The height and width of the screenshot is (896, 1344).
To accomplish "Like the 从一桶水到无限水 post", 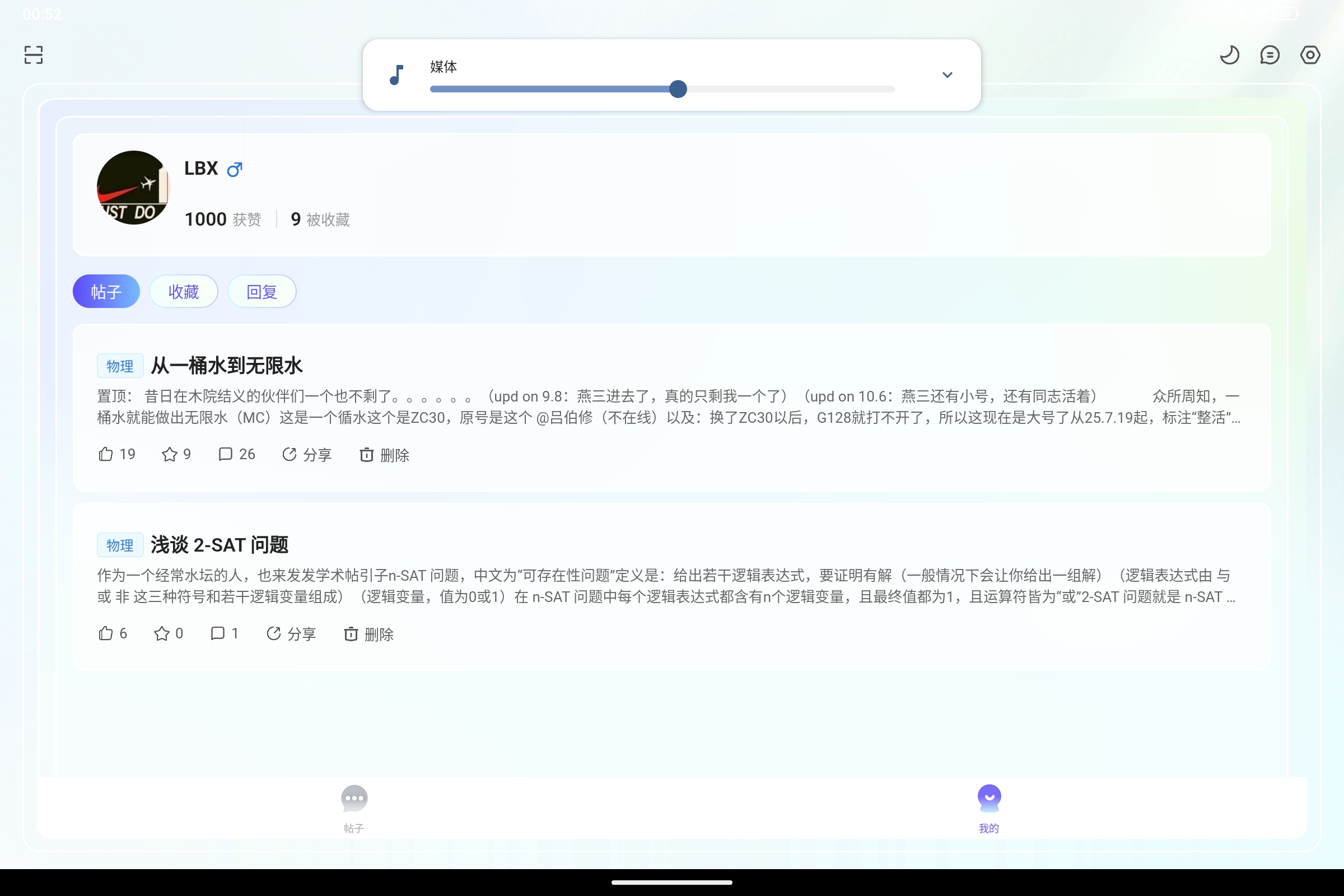I will pos(116,454).
